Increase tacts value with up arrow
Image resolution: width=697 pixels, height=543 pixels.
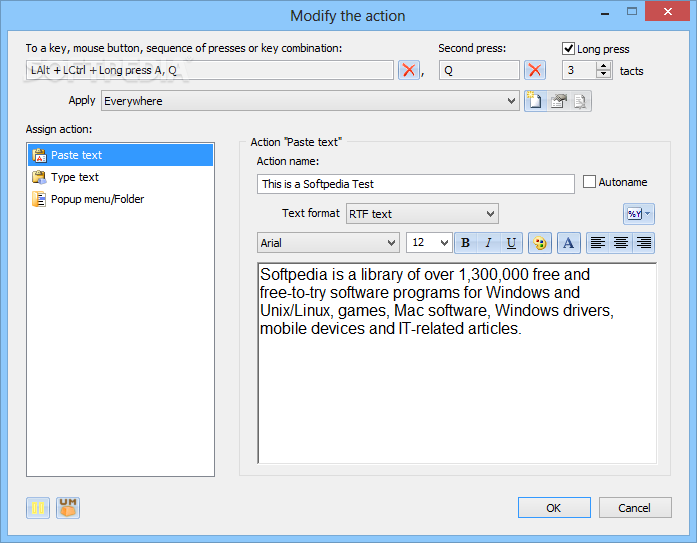(x=603, y=66)
